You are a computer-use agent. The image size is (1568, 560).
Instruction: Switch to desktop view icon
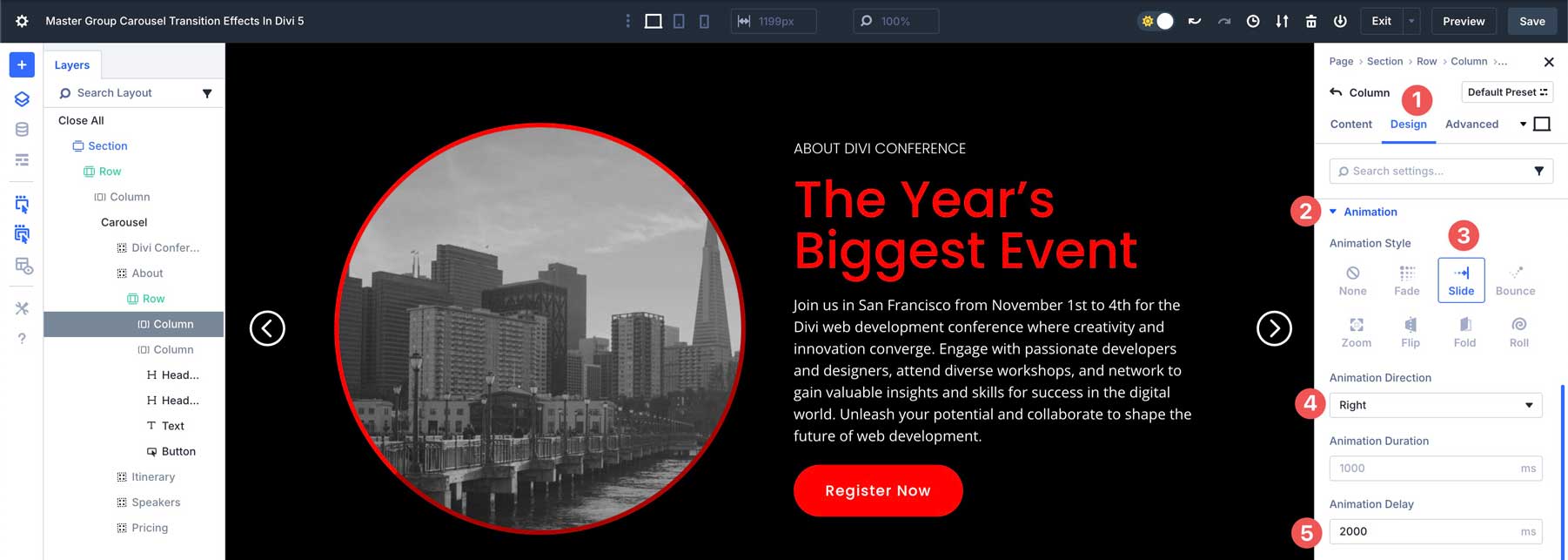[653, 21]
